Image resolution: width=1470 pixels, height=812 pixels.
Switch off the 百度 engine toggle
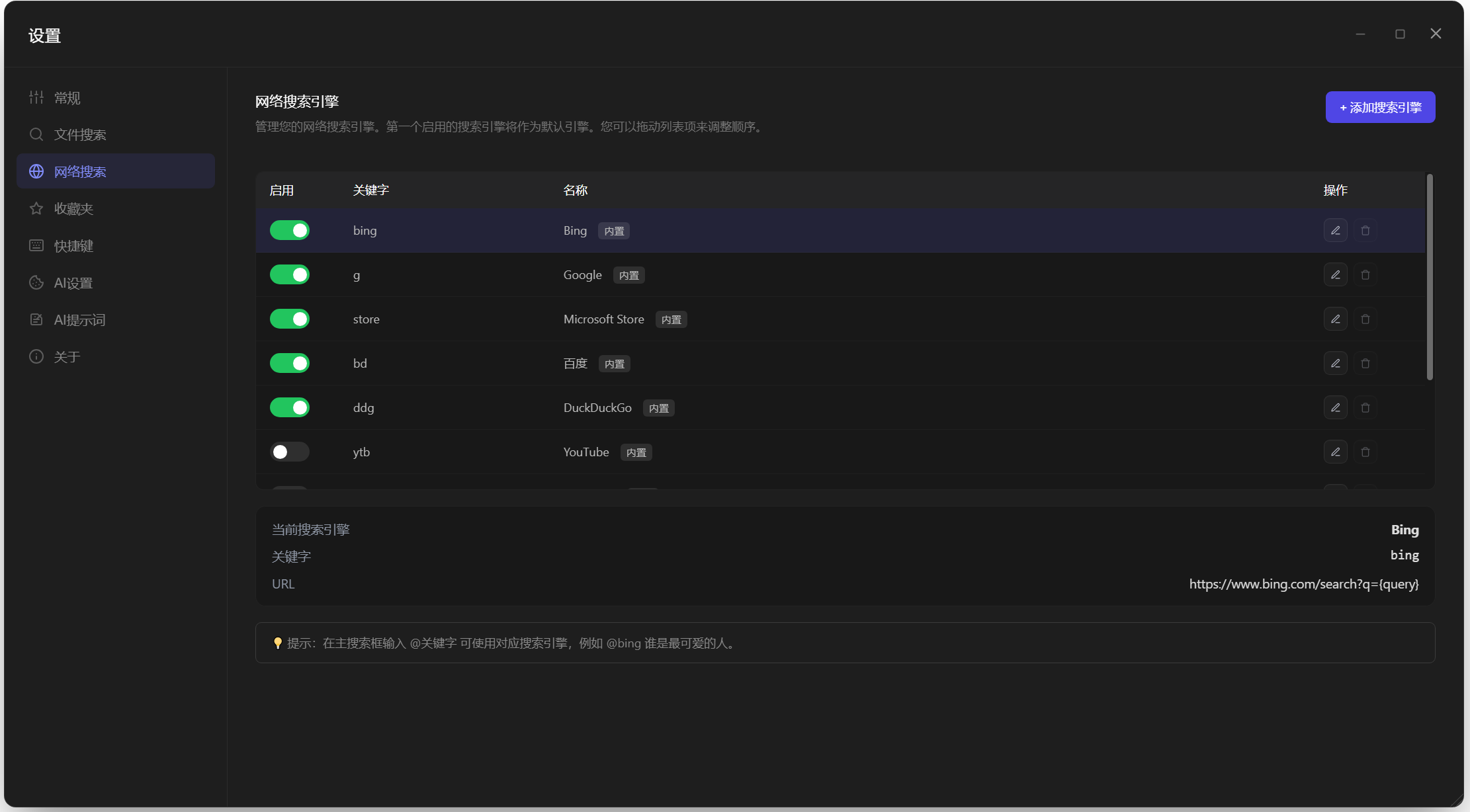290,363
